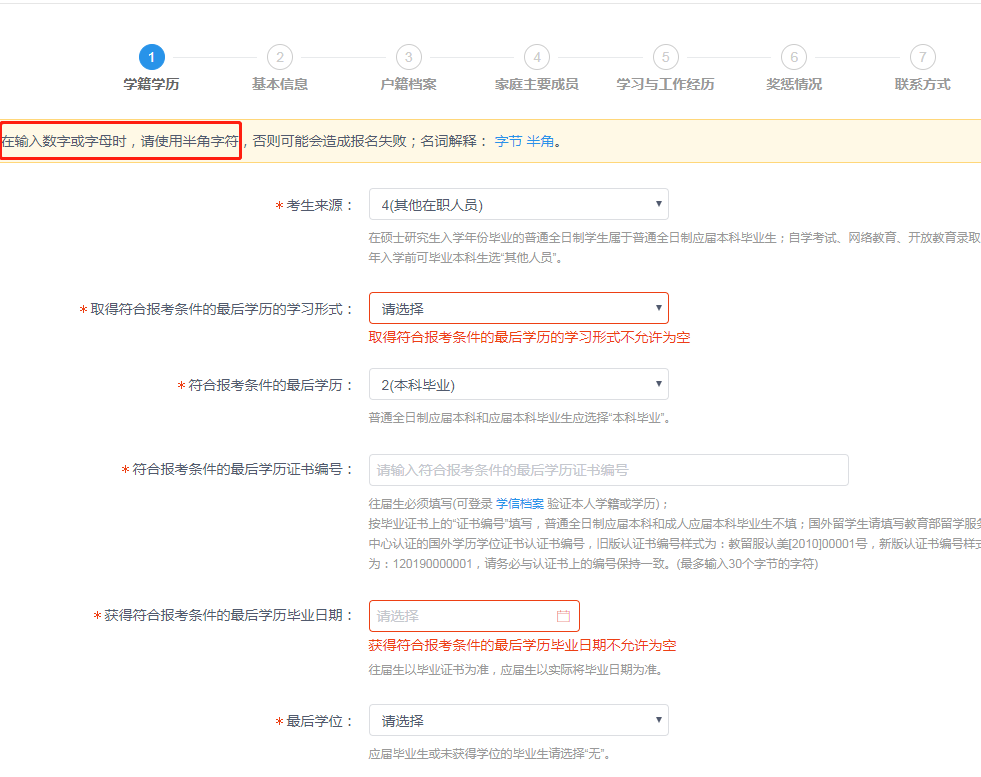
Task: Go to the 联系方式 step label
Action: 922,84
